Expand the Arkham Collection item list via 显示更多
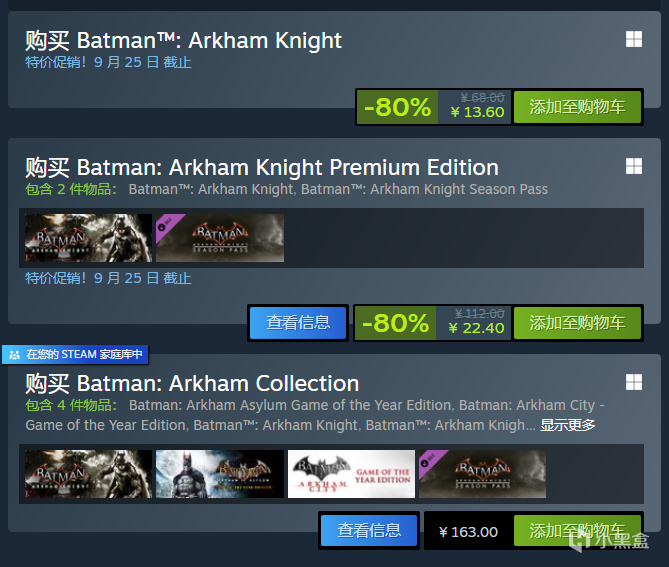 coord(568,425)
